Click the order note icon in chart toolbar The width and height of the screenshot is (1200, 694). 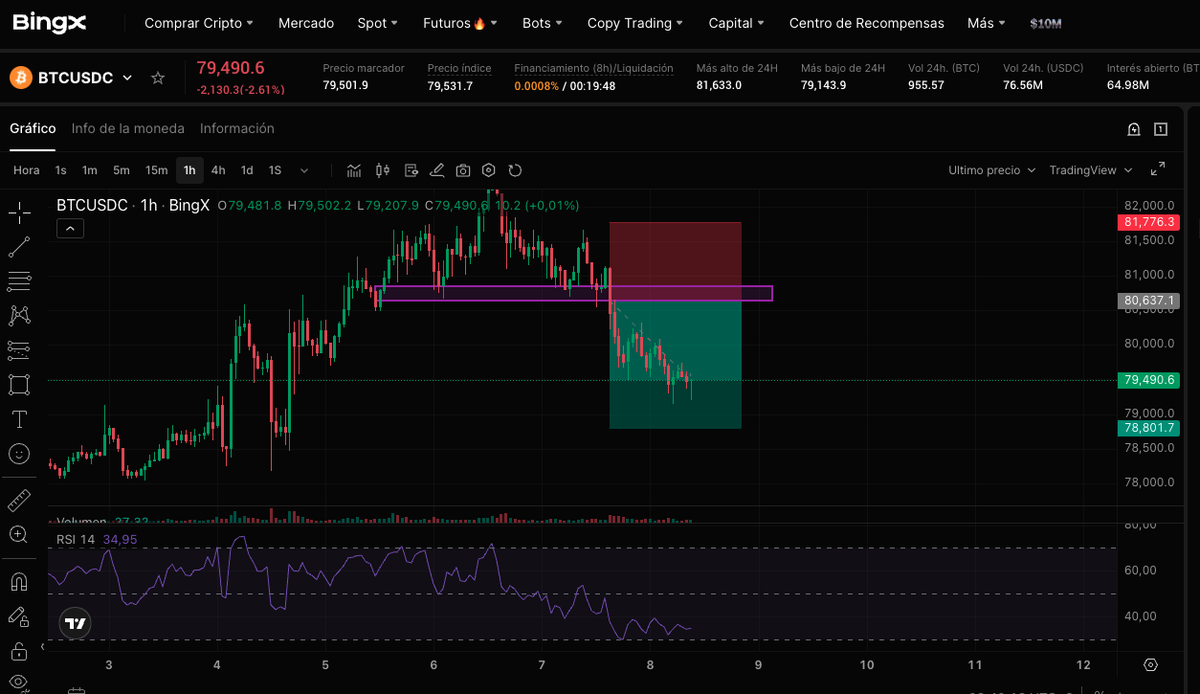[410, 170]
